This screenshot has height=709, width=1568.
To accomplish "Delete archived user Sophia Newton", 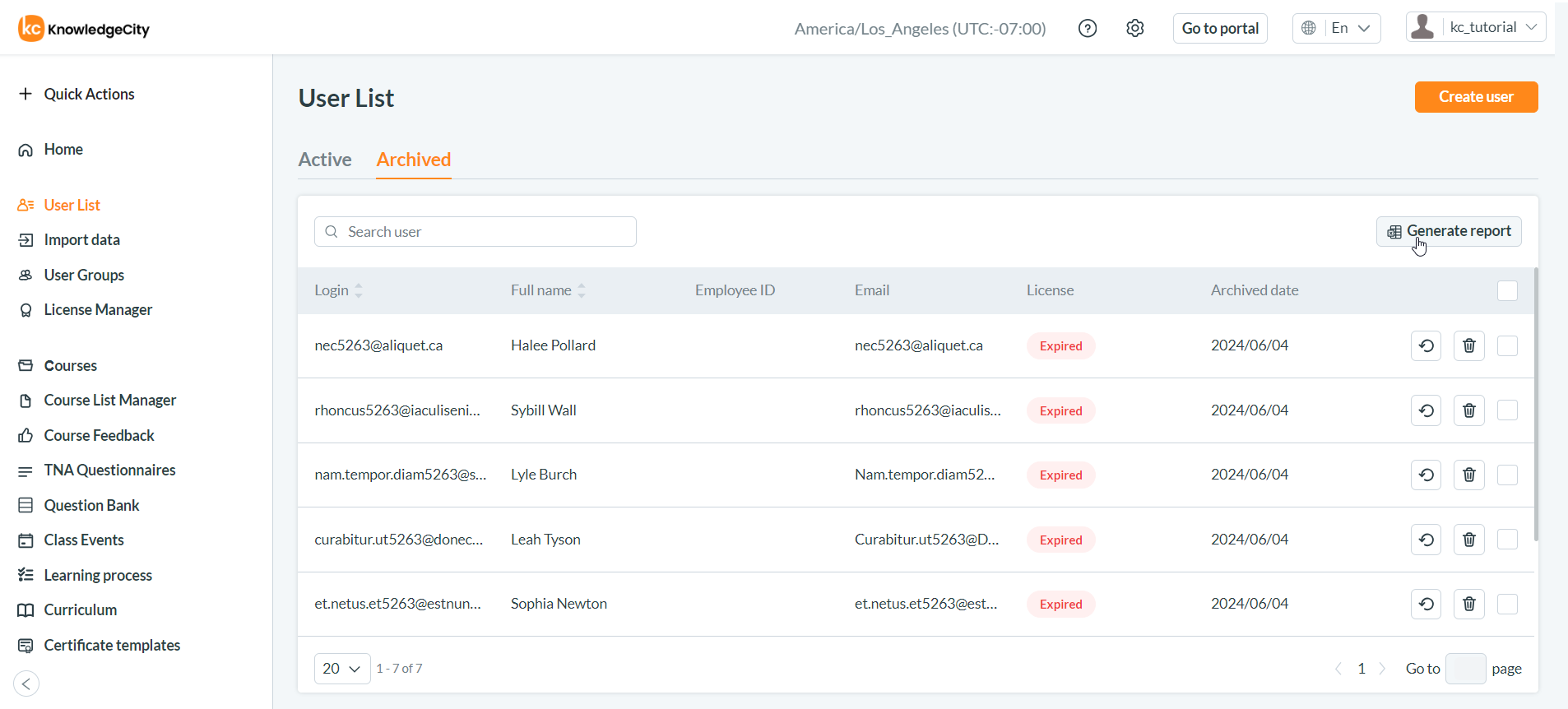I will tap(1468, 605).
